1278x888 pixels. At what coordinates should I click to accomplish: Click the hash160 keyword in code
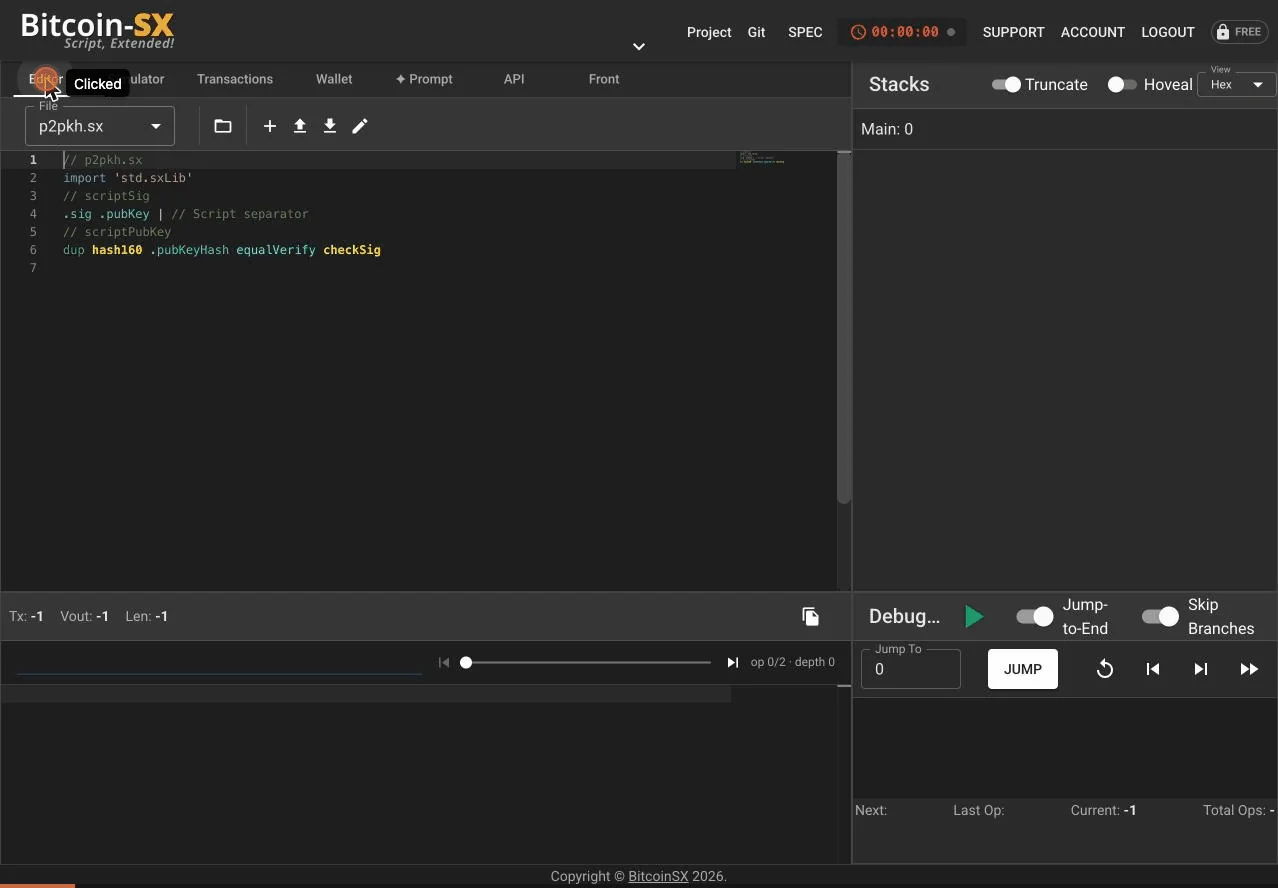pyautogui.click(x=117, y=250)
